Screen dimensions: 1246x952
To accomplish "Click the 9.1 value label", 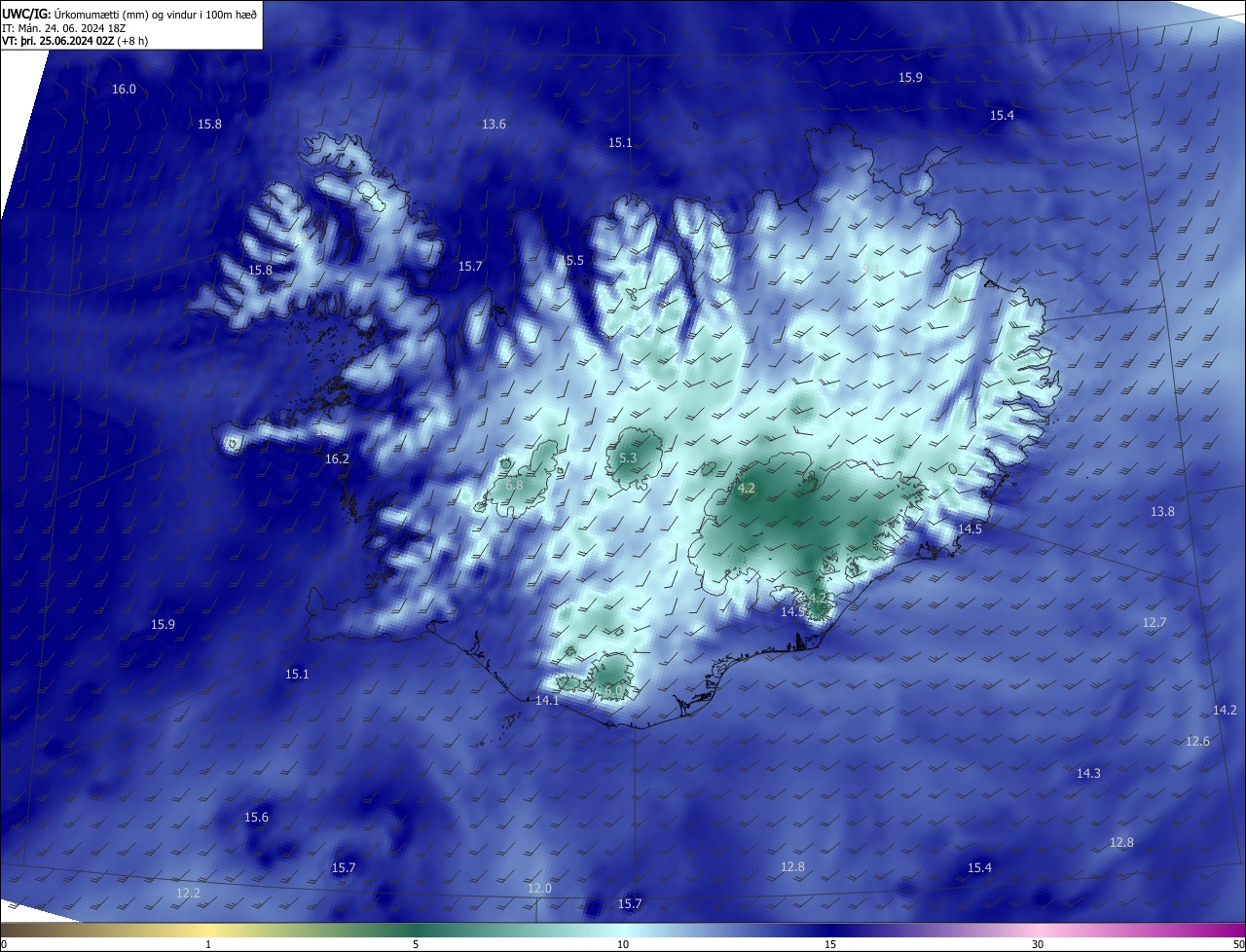I will click(871, 270).
